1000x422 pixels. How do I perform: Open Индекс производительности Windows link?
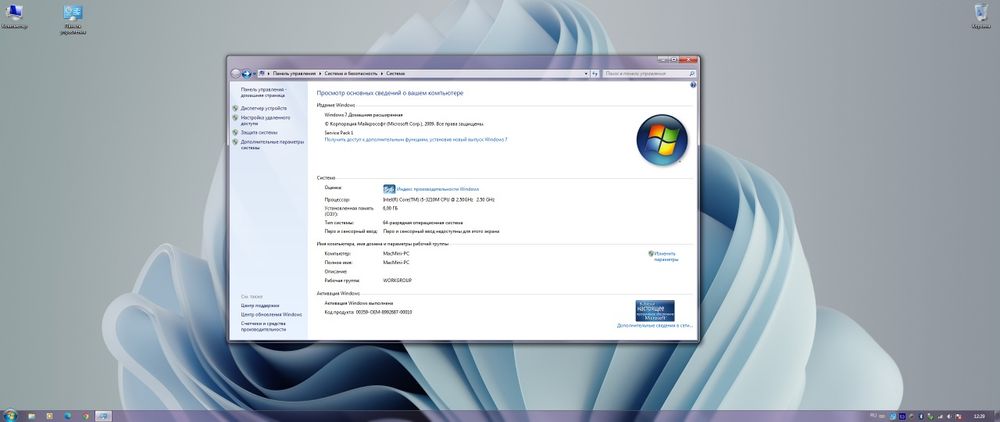pyautogui.click(x=438, y=189)
